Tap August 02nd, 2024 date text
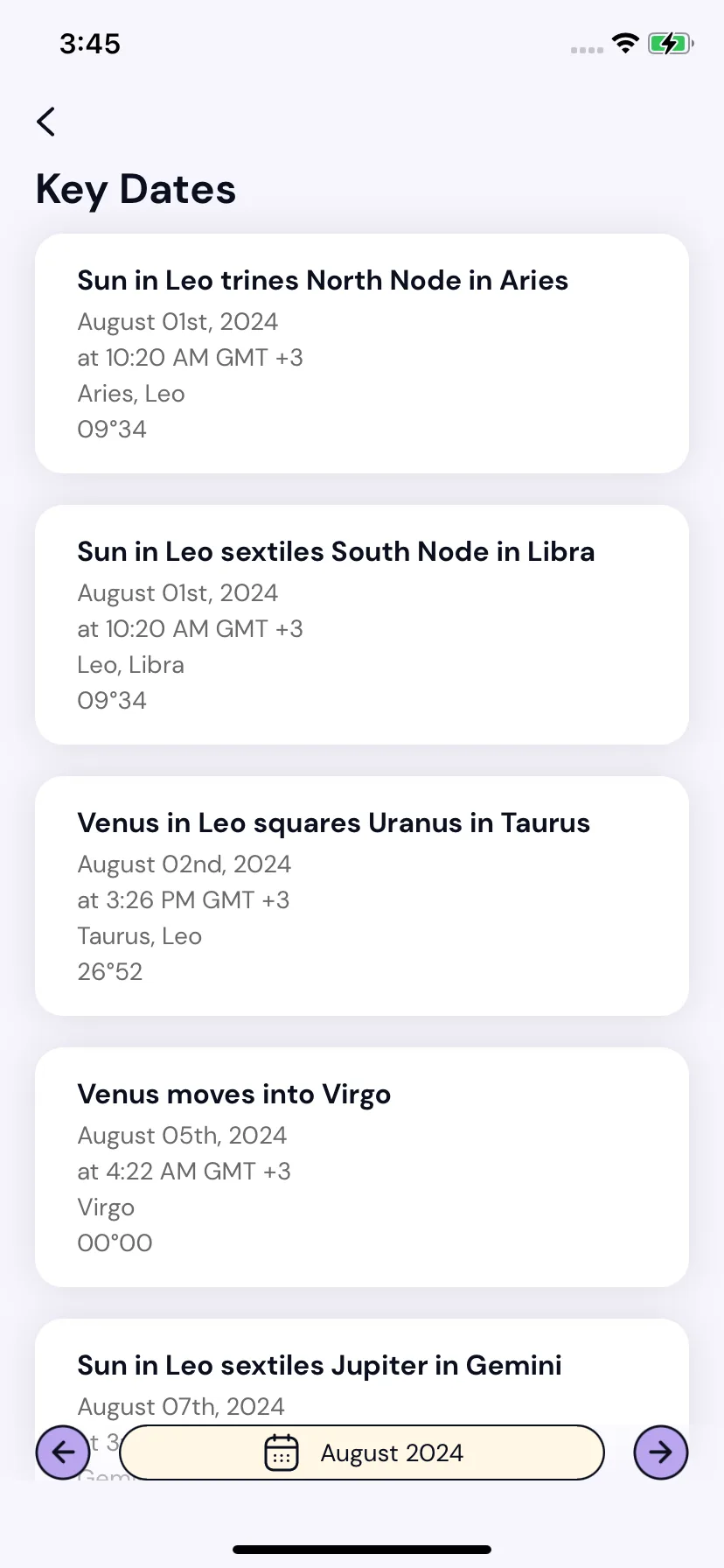 pos(184,864)
